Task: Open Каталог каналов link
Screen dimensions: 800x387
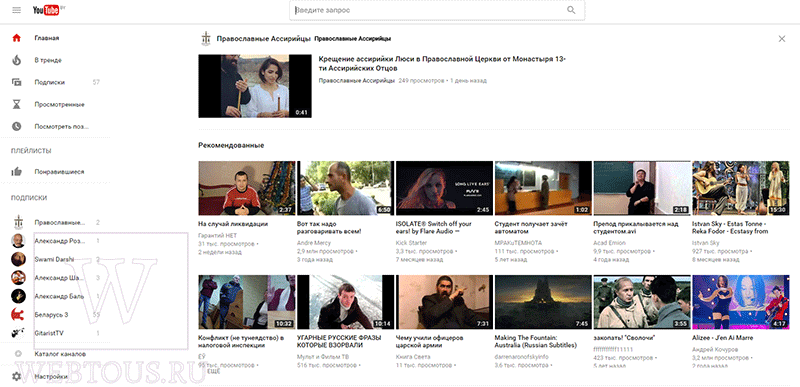Action: (x=60, y=354)
